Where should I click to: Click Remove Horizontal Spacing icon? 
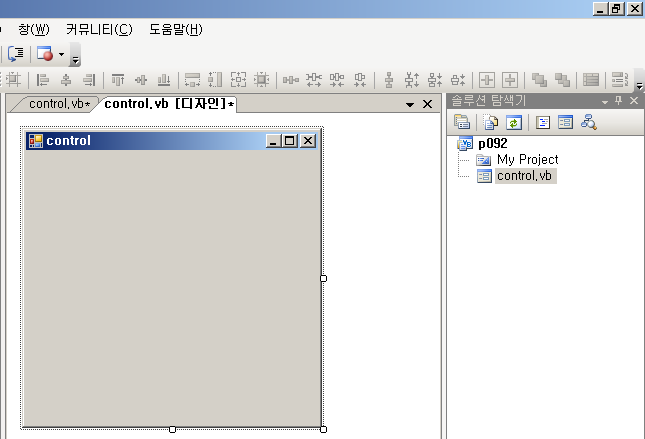pyautogui.click(x=360, y=79)
